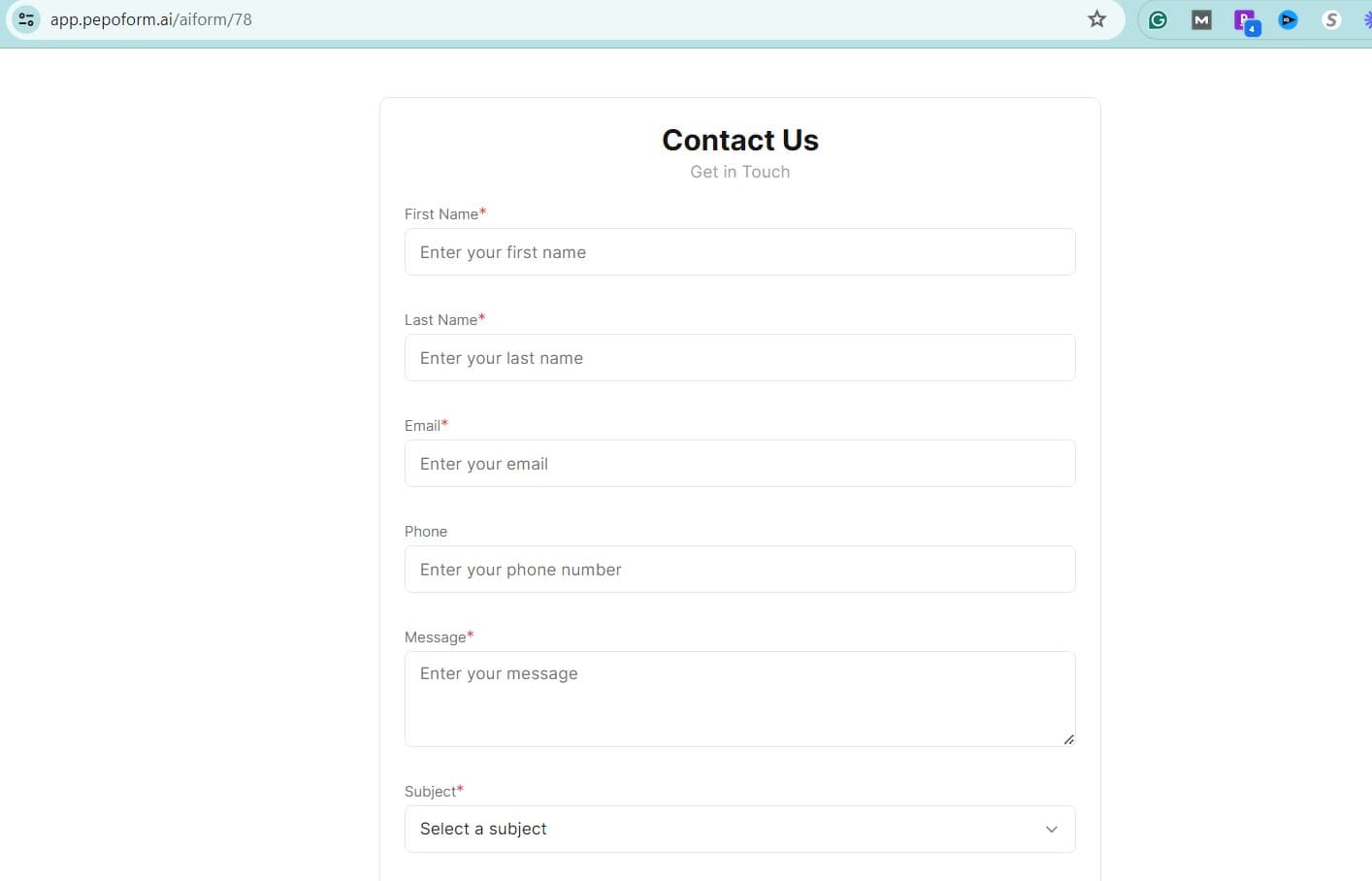Screen dimensions: 1372x881
Task: Click the Contact Us heading
Action: point(739,141)
